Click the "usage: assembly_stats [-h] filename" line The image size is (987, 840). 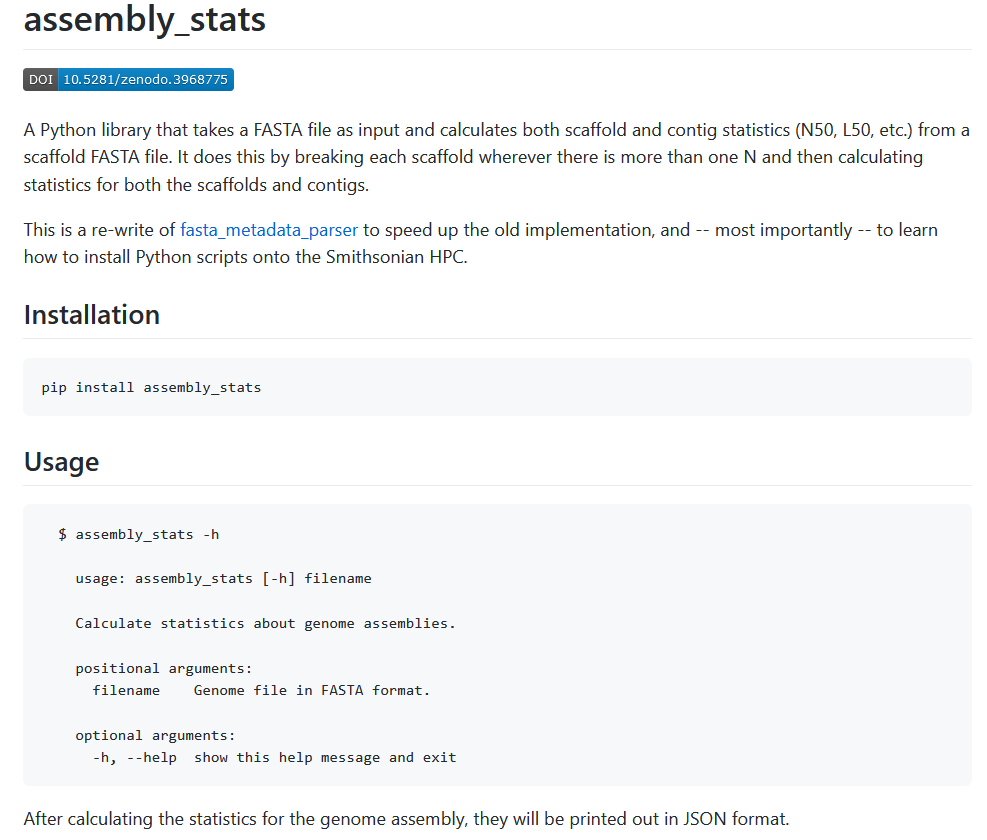pyautogui.click(x=223, y=578)
